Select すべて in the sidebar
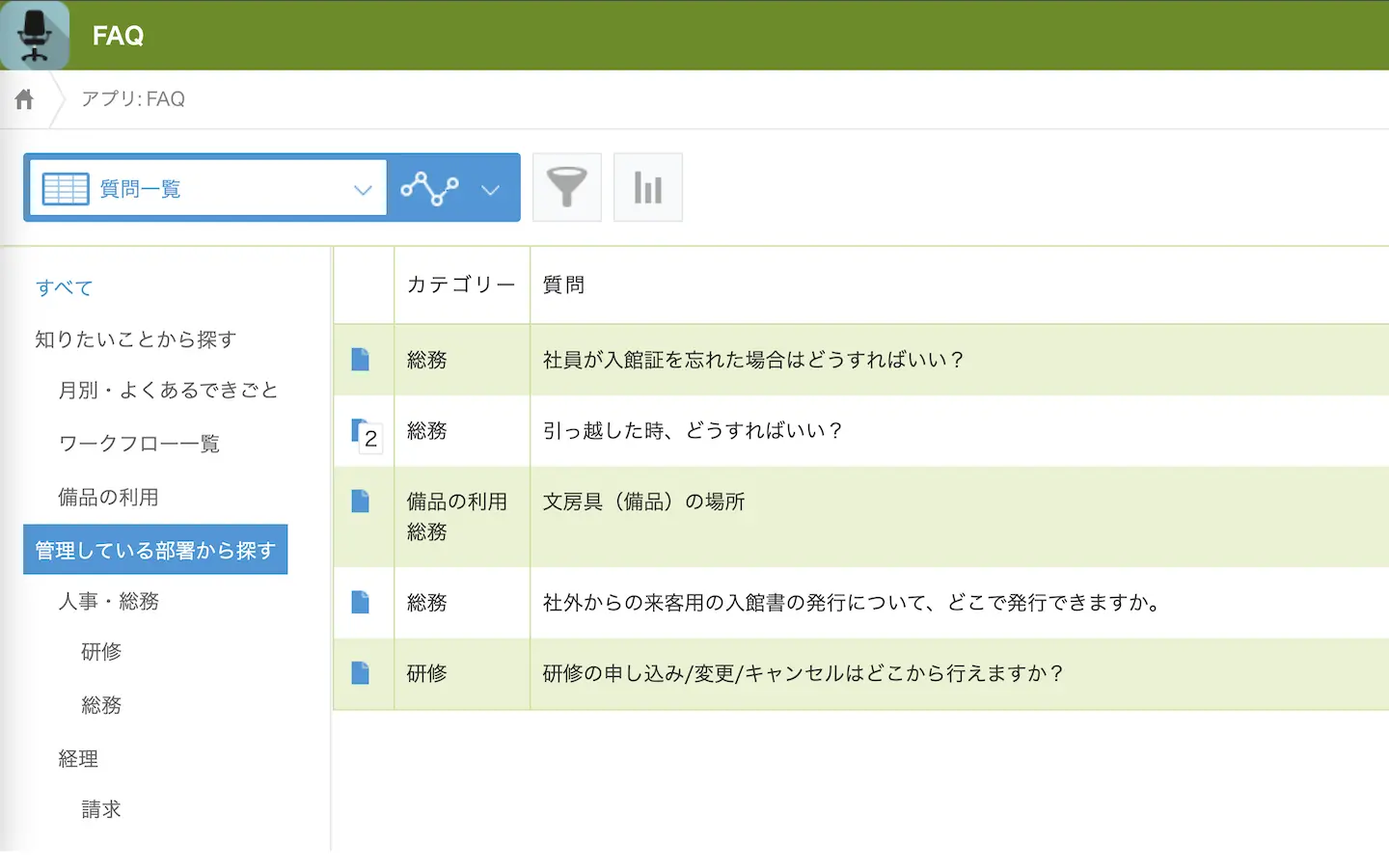 64,288
